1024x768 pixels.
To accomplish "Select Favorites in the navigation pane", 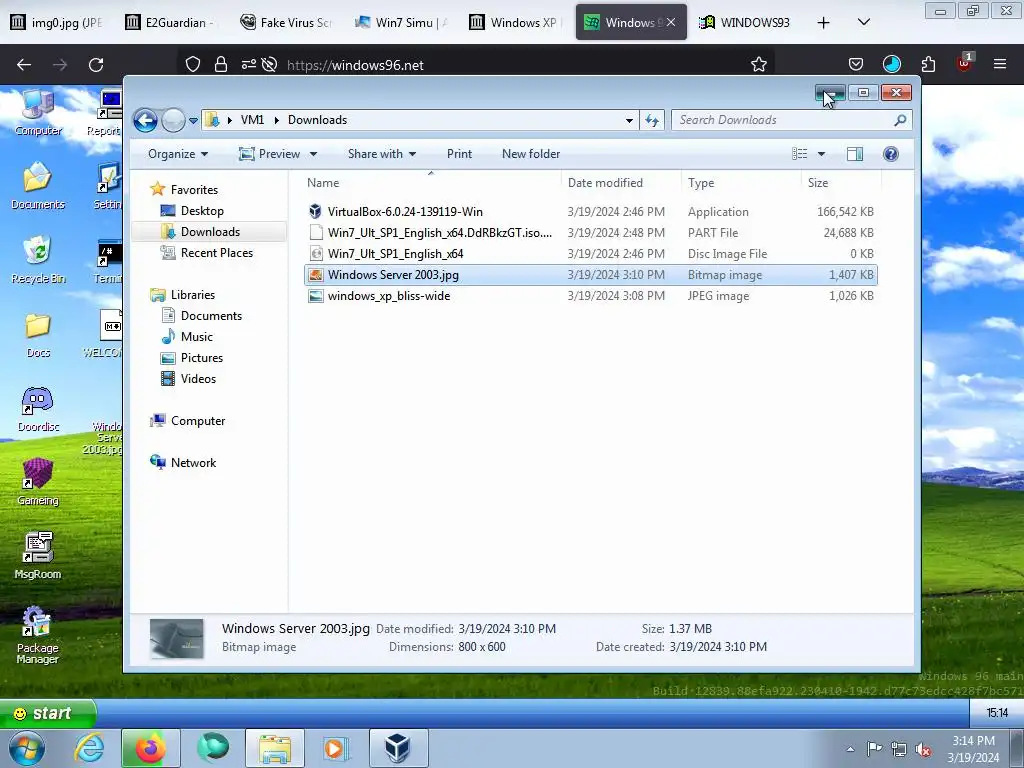I will click(194, 190).
